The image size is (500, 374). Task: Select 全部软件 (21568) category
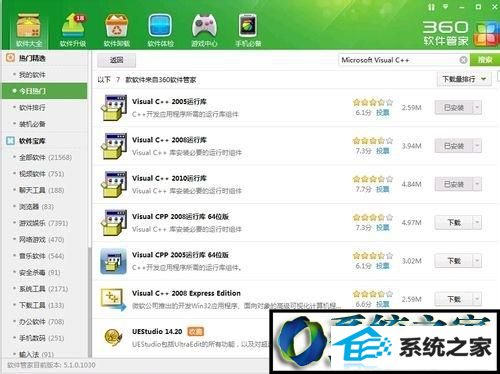pyautogui.click(x=44, y=157)
